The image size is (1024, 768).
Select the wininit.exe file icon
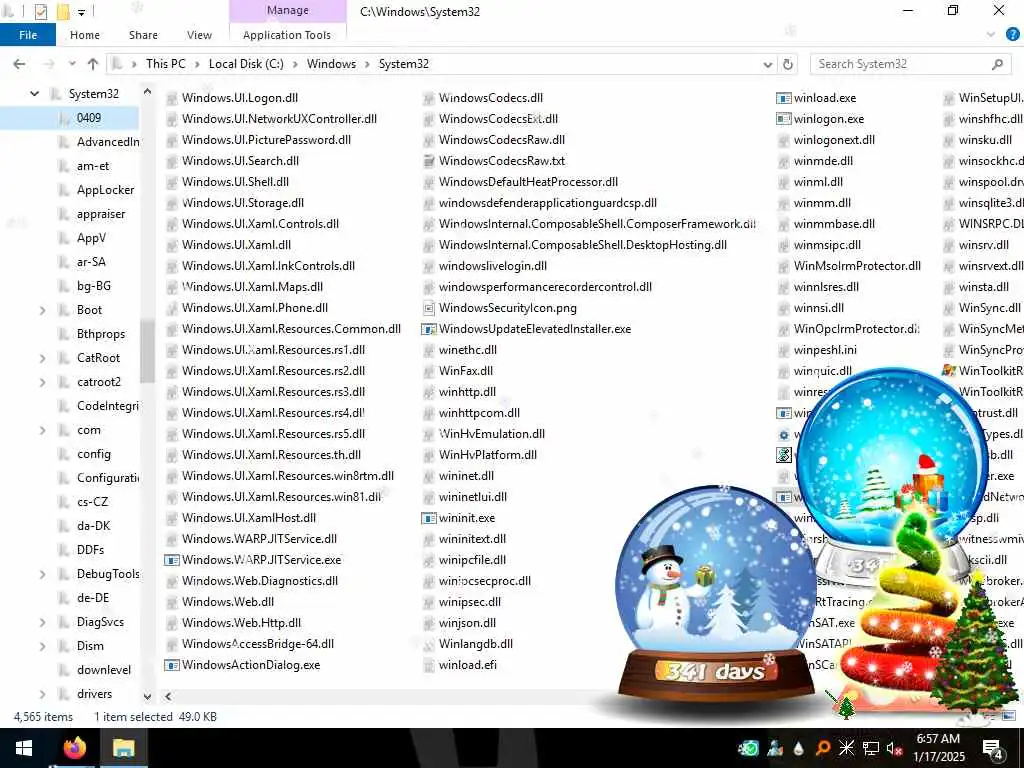pyautogui.click(x=428, y=519)
